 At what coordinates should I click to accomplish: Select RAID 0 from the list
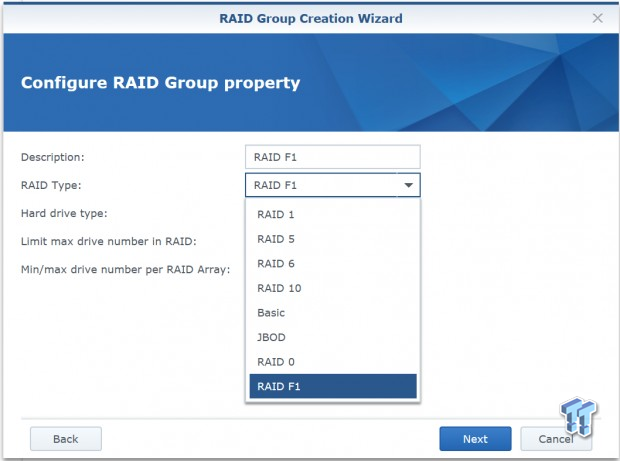tap(333, 361)
